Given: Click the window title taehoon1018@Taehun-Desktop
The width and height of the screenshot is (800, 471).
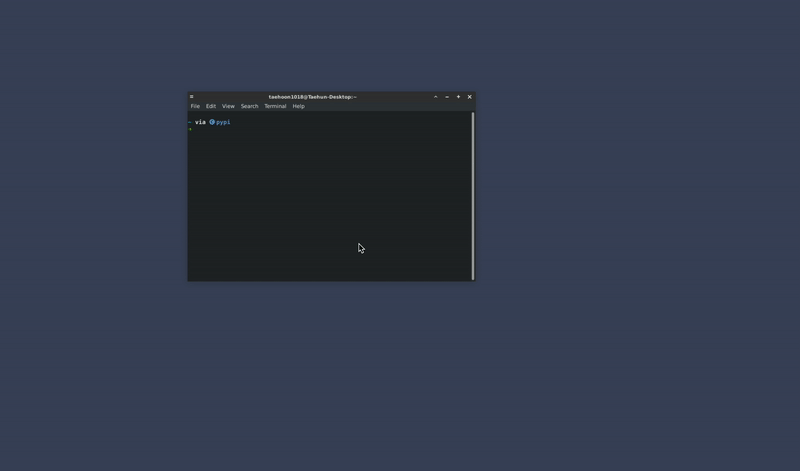Looking at the screenshot, I should 312,96.
